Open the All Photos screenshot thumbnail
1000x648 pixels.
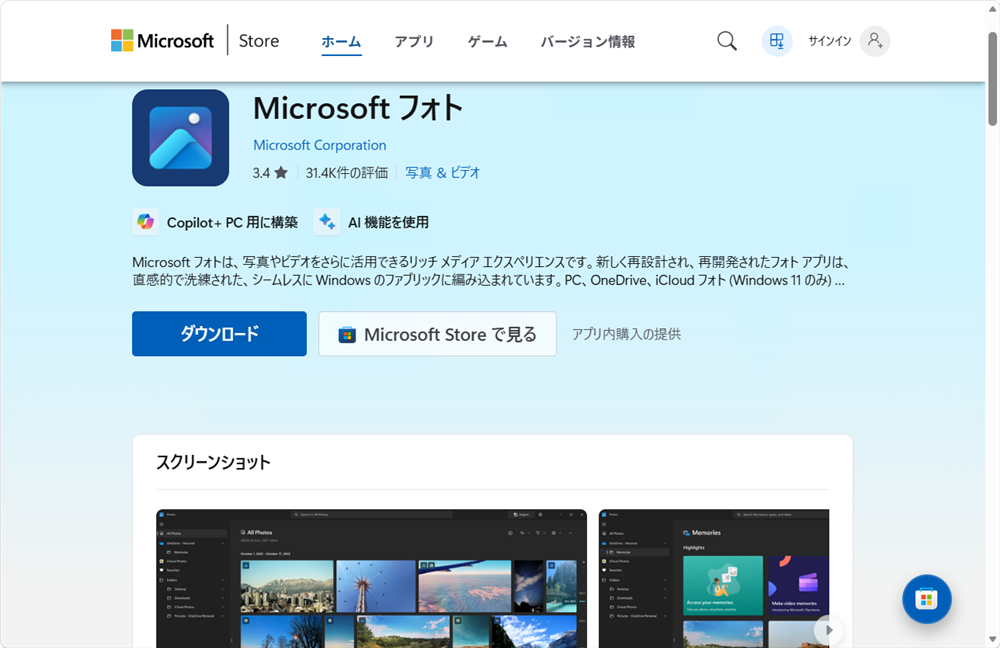point(371,578)
